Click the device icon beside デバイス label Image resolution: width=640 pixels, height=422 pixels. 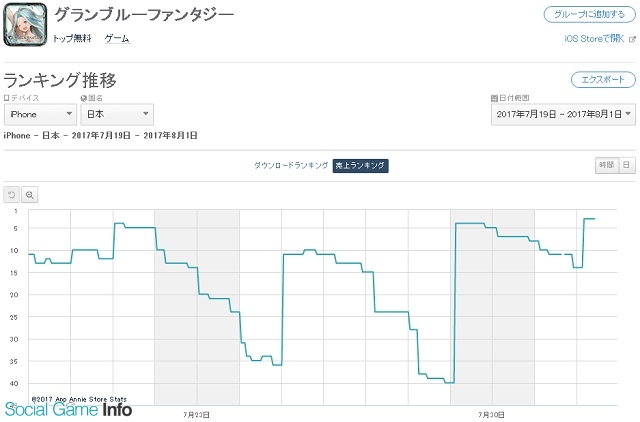[x=6, y=98]
